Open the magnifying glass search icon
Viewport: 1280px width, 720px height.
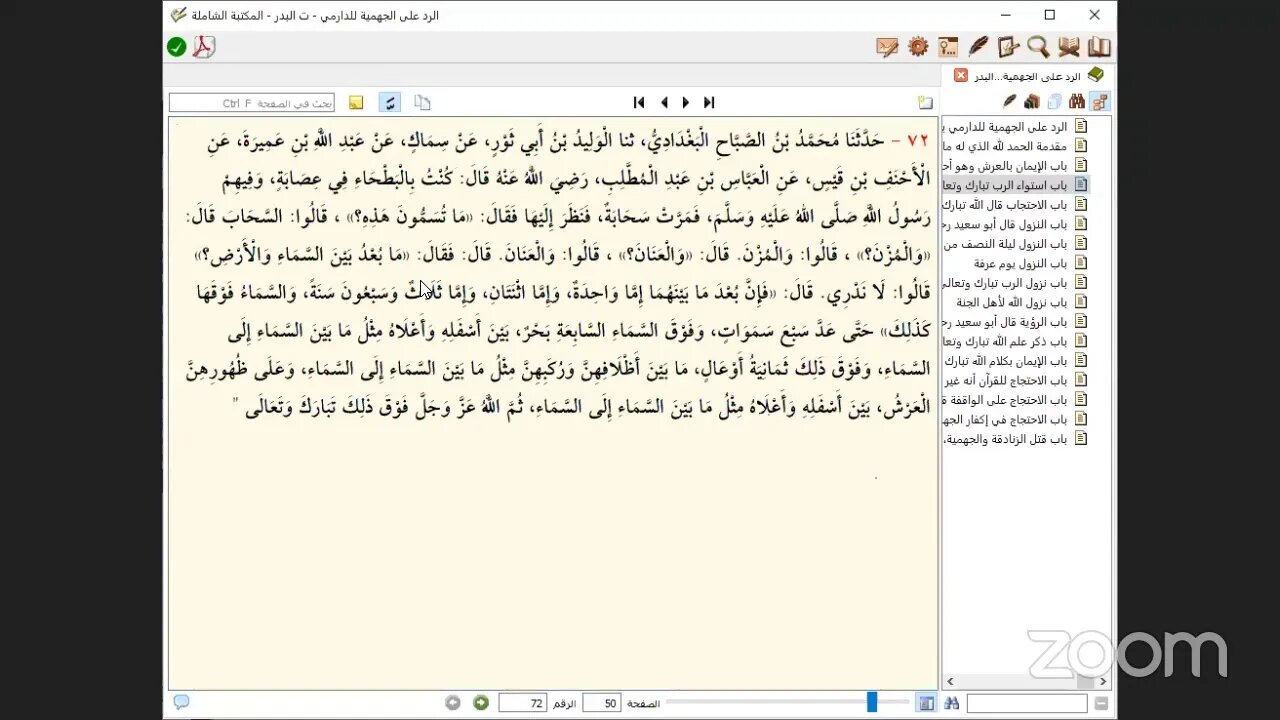[1038, 47]
